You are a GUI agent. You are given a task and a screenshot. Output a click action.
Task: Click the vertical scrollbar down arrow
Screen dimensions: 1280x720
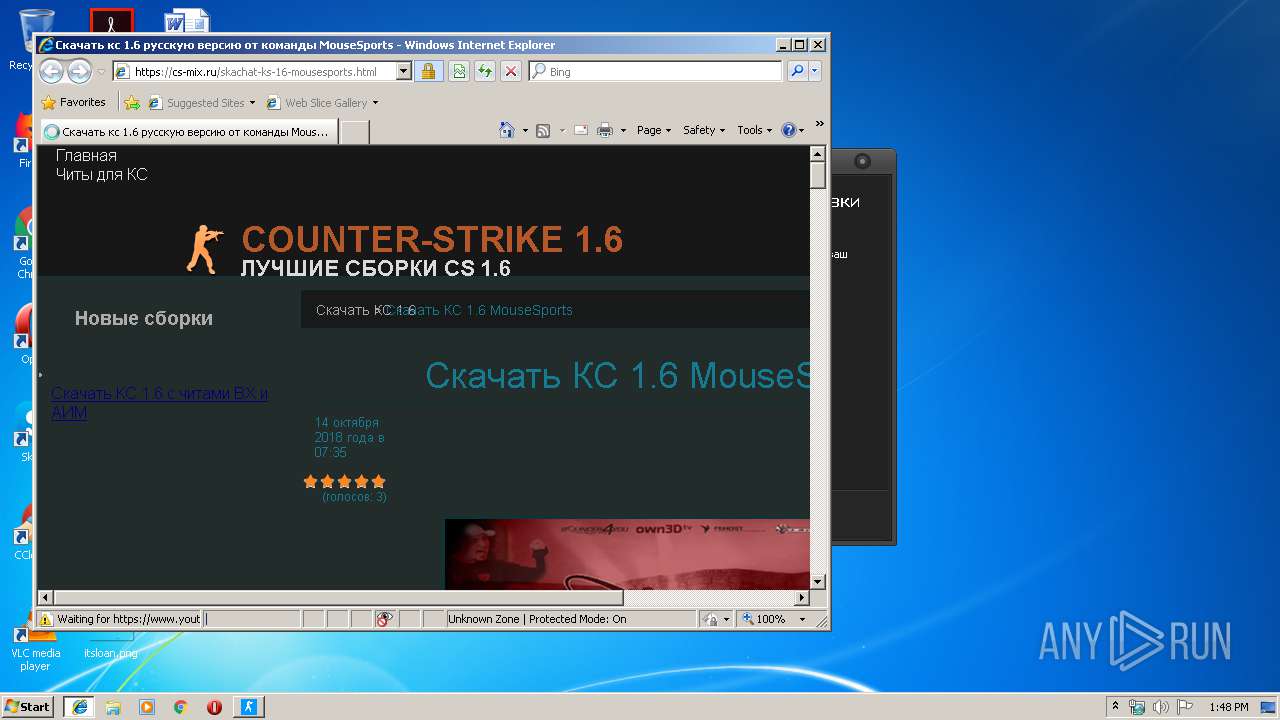pyautogui.click(x=817, y=581)
